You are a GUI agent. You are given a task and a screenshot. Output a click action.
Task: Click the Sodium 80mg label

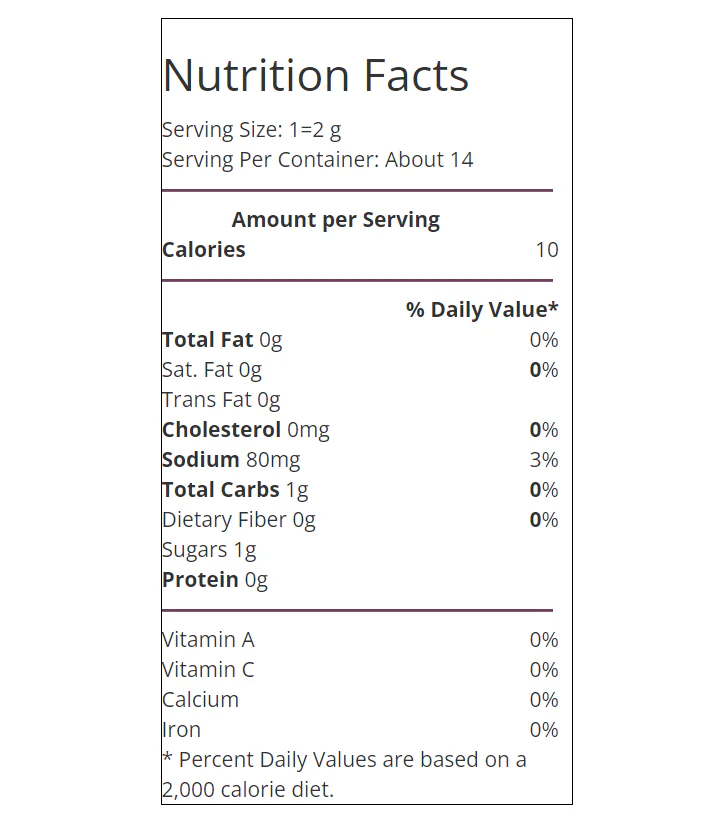231,460
